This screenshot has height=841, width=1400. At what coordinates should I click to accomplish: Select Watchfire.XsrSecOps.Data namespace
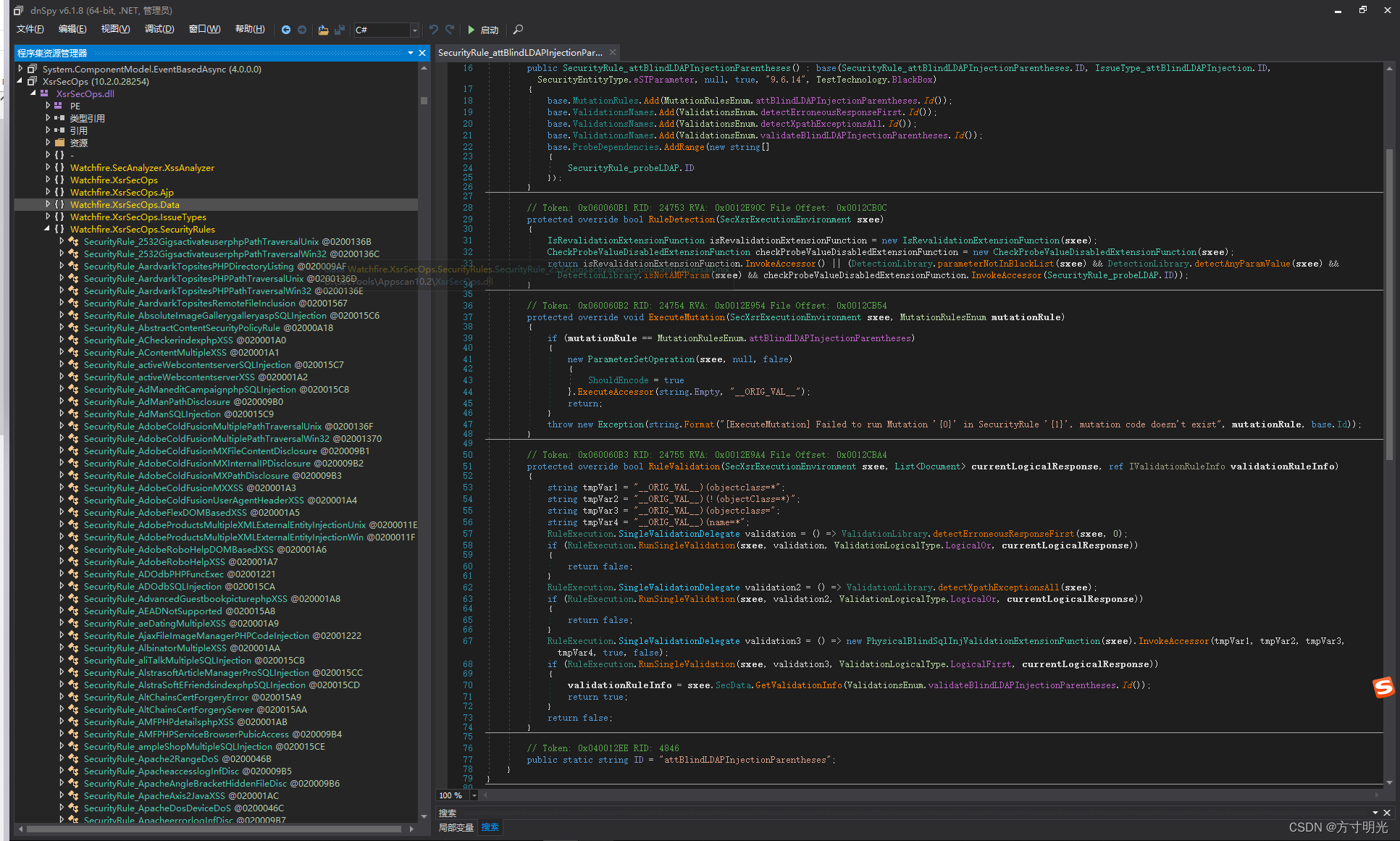125,204
